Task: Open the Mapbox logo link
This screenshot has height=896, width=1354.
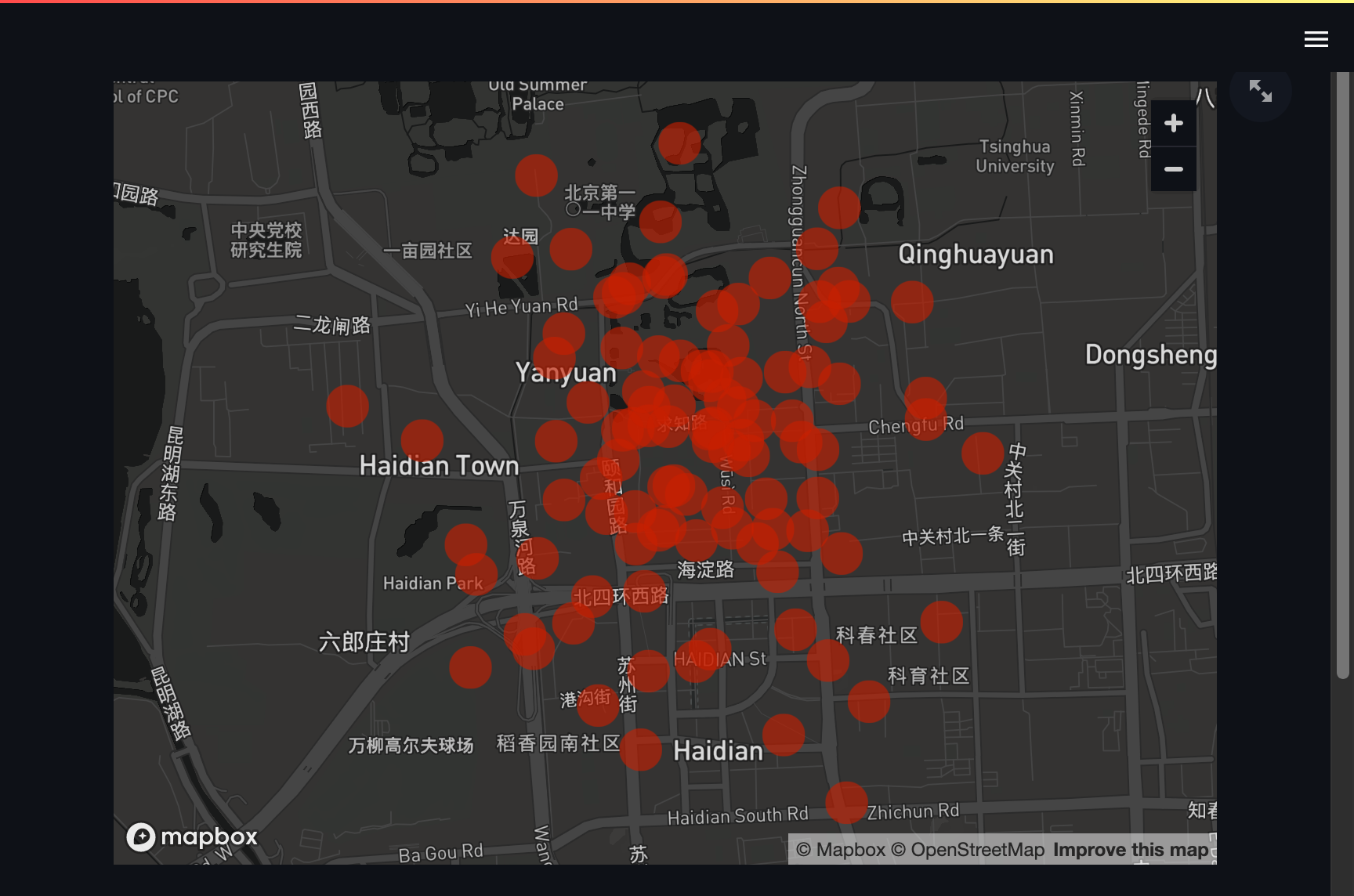Action: 192,836
